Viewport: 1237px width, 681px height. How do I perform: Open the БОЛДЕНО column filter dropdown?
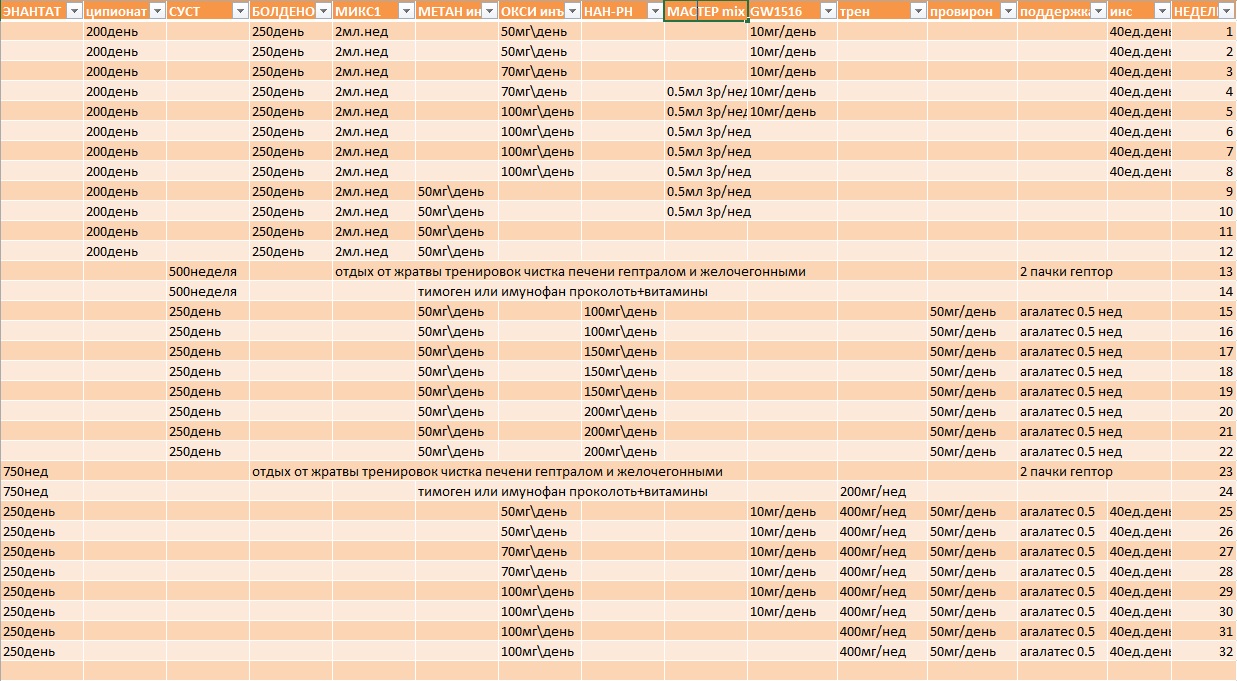pos(323,11)
